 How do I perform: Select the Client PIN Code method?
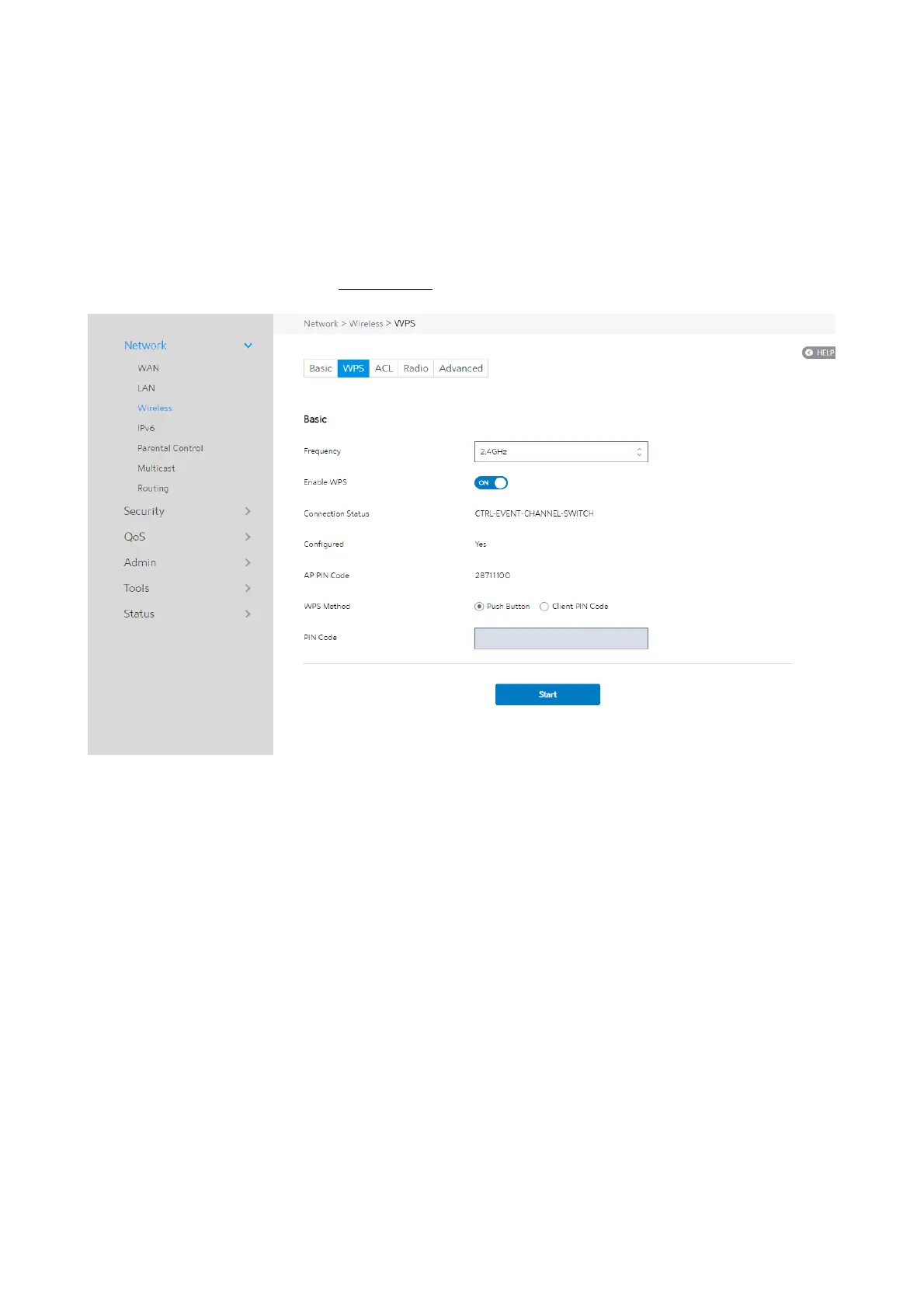[544, 607]
